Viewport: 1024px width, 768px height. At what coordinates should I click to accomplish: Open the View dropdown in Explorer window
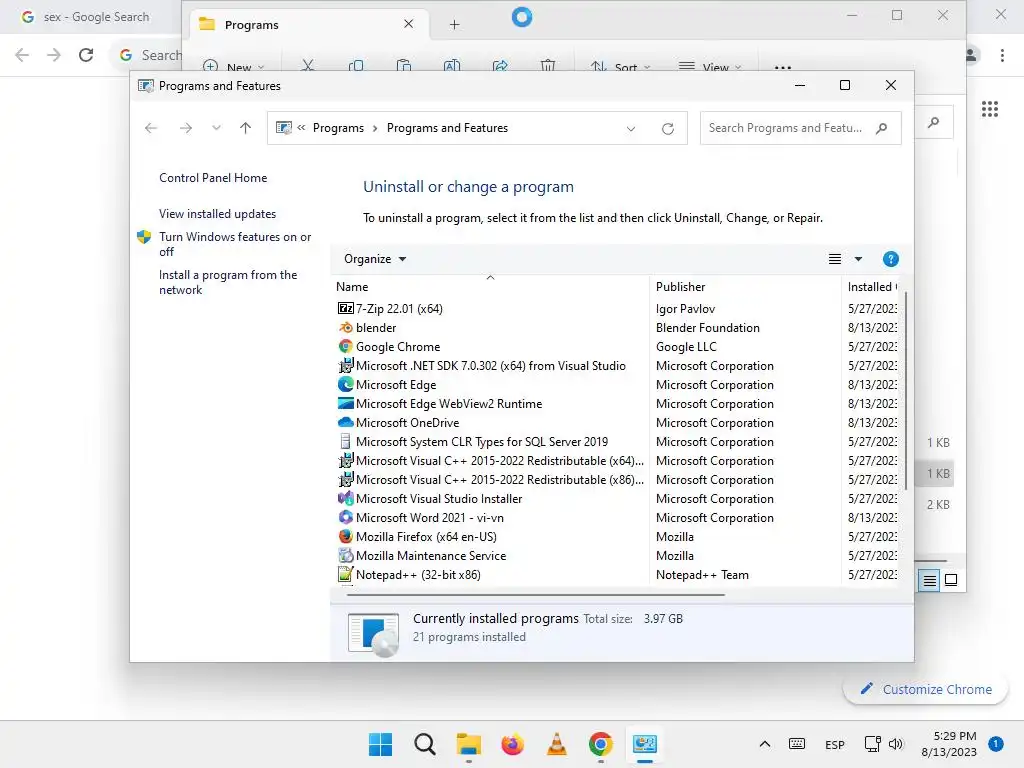coord(711,66)
